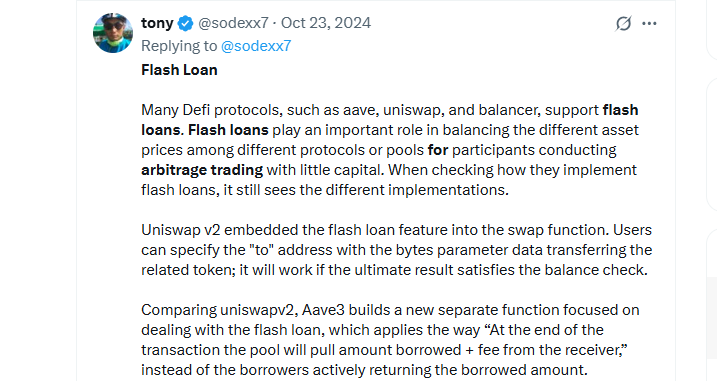
Task: Click the bold word 'flash' ending the first line
Action: click(x=621, y=110)
